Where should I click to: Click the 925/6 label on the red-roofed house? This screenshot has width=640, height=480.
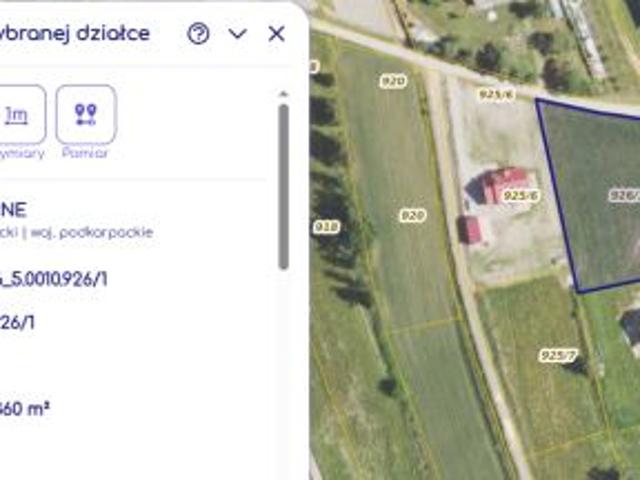click(521, 196)
